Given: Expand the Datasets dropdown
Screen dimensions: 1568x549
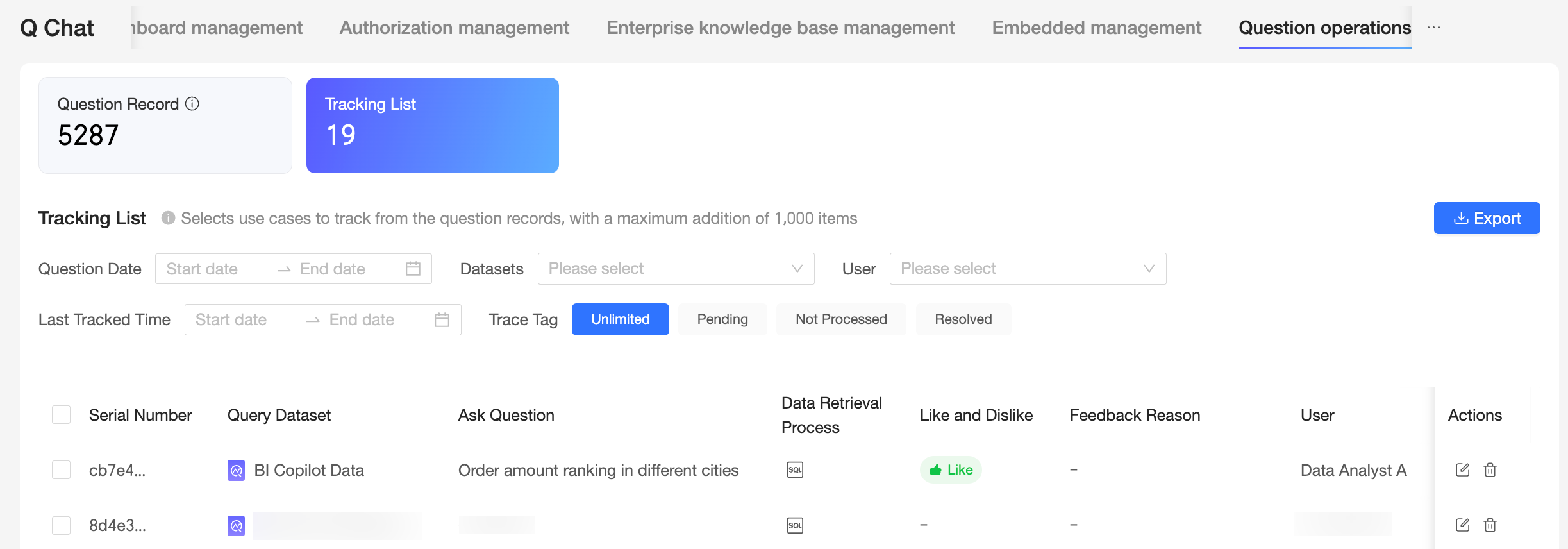Looking at the screenshot, I should (x=676, y=269).
